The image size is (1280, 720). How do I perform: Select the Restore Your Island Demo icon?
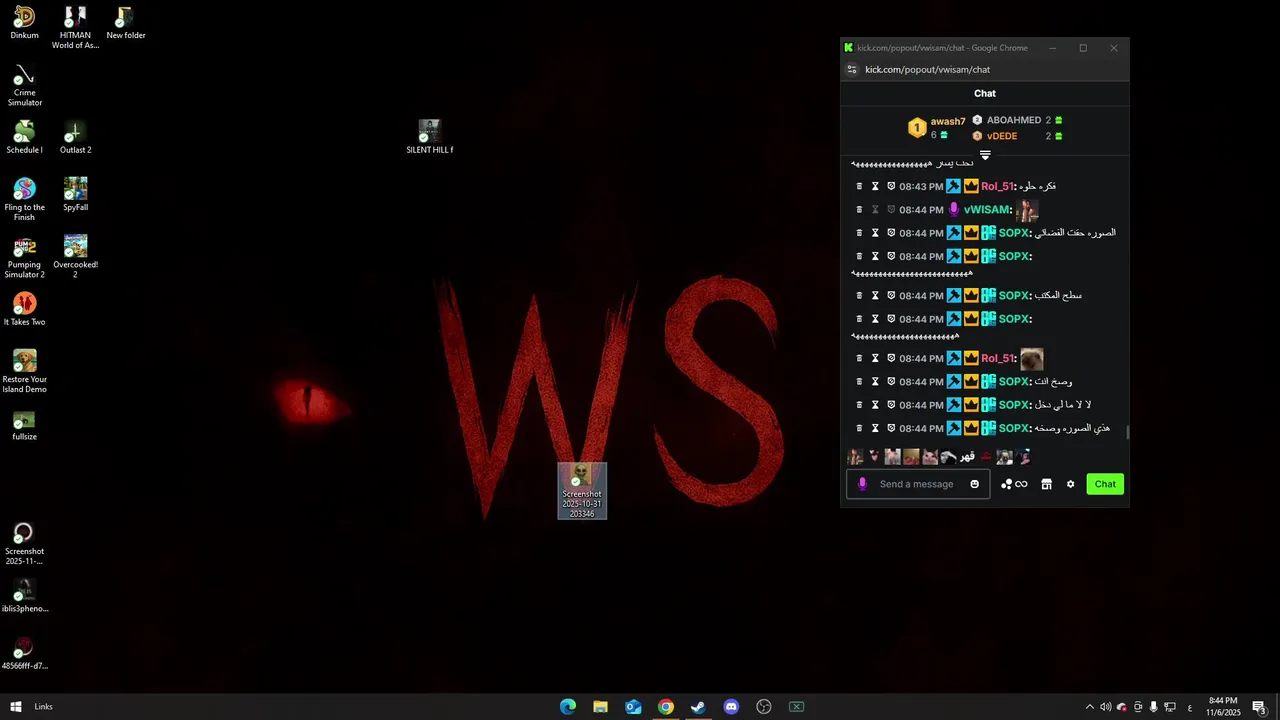25,371
